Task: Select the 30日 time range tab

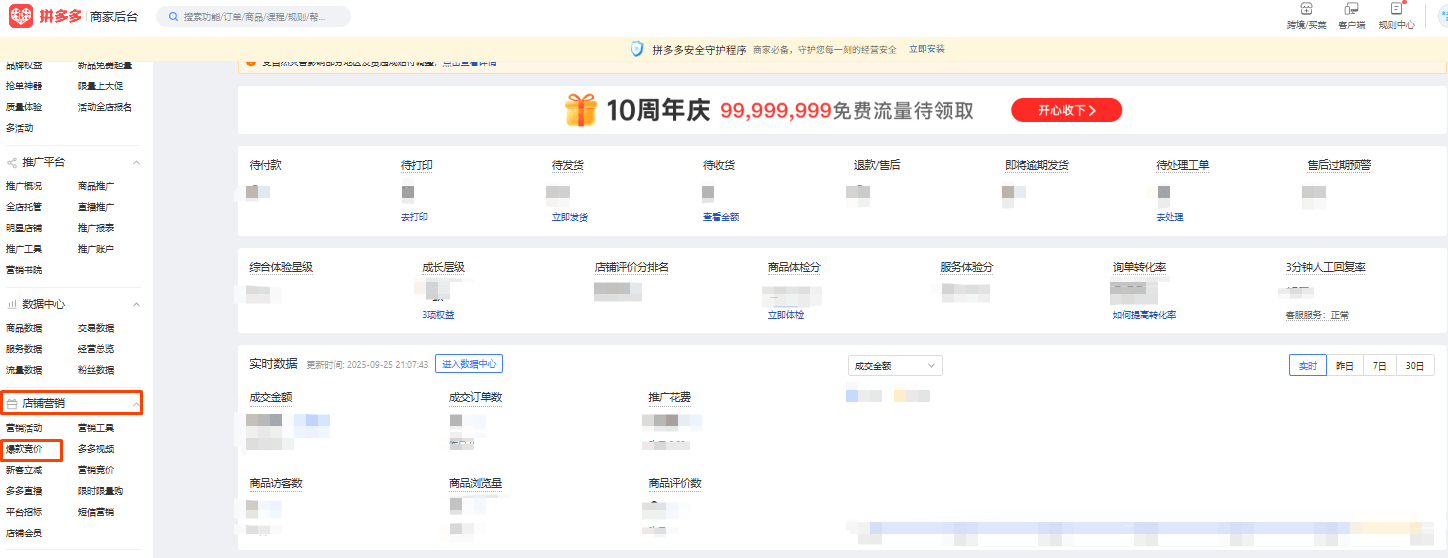Action: point(1415,366)
